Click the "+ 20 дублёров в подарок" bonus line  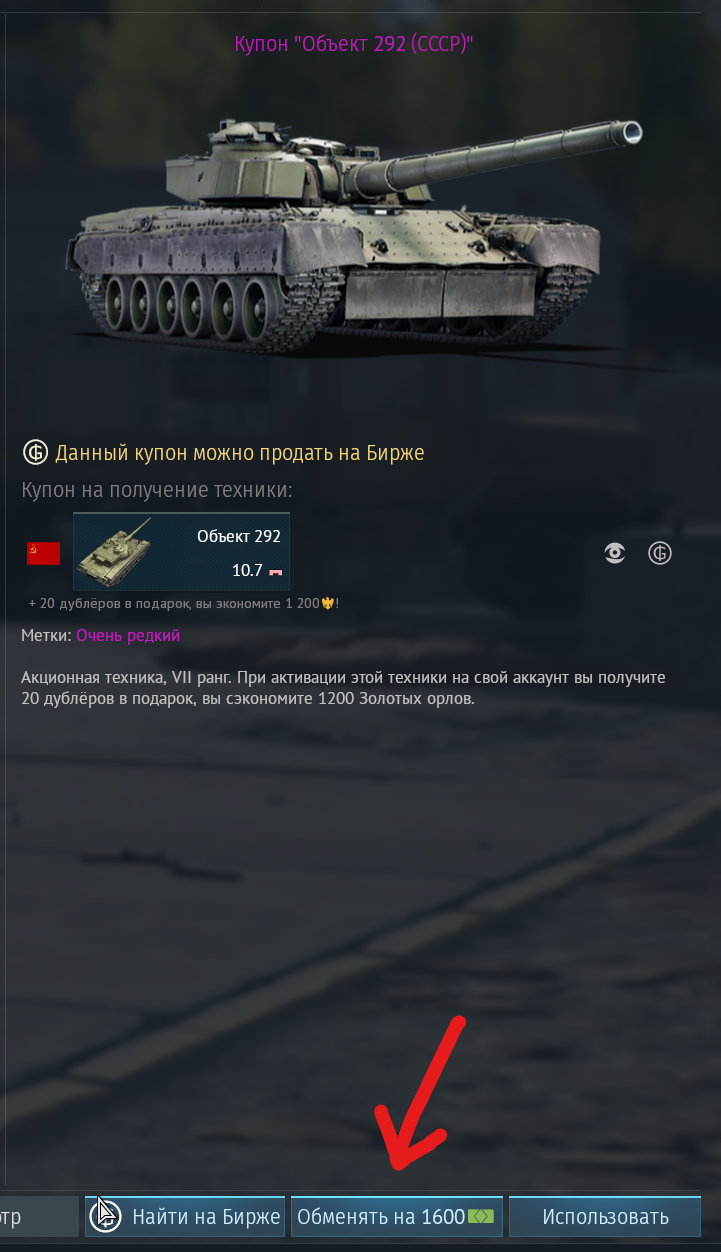pyautogui.click(x=185, y=604)
